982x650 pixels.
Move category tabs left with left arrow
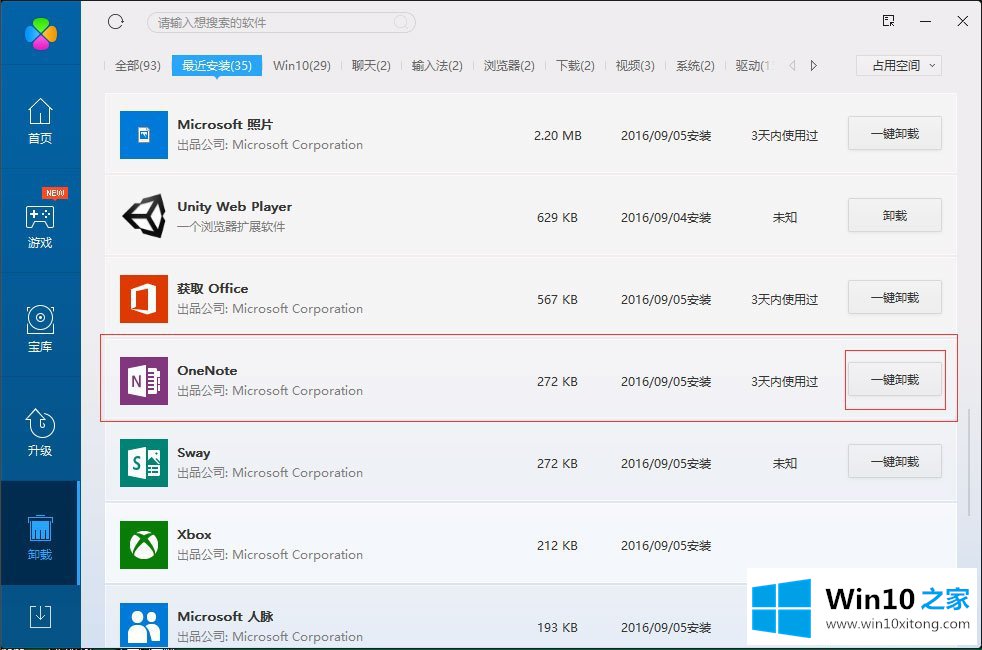pyautogui.click(x=793, y=66)
